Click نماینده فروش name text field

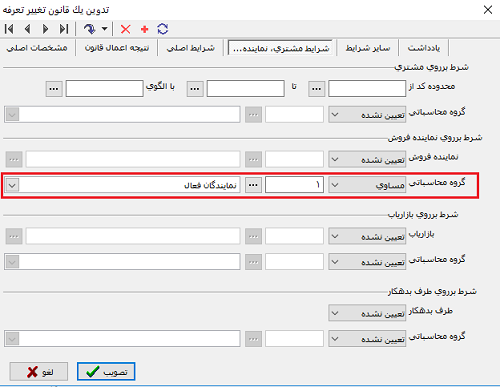click(x=133, y=159)
